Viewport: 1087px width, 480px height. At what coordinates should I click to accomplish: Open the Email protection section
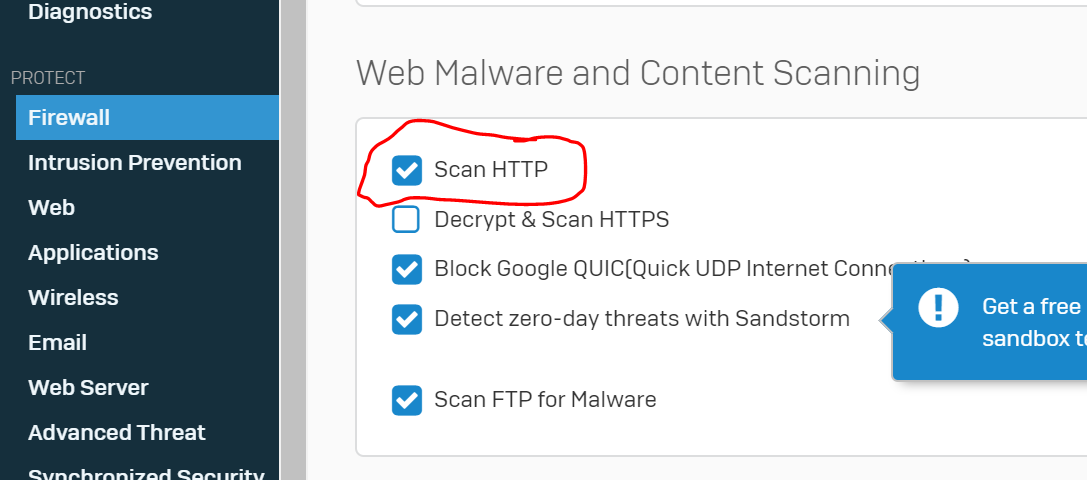57,343
